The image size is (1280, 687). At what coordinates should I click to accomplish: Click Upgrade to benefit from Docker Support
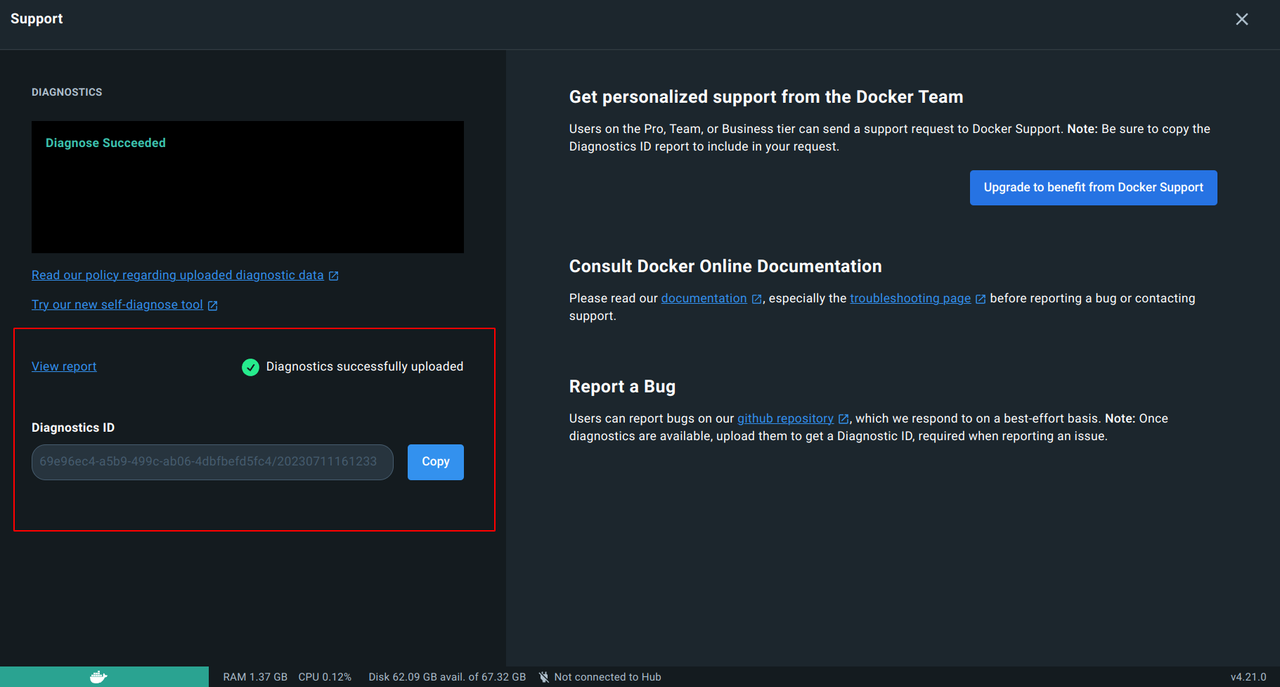[x=1093, y=187]
